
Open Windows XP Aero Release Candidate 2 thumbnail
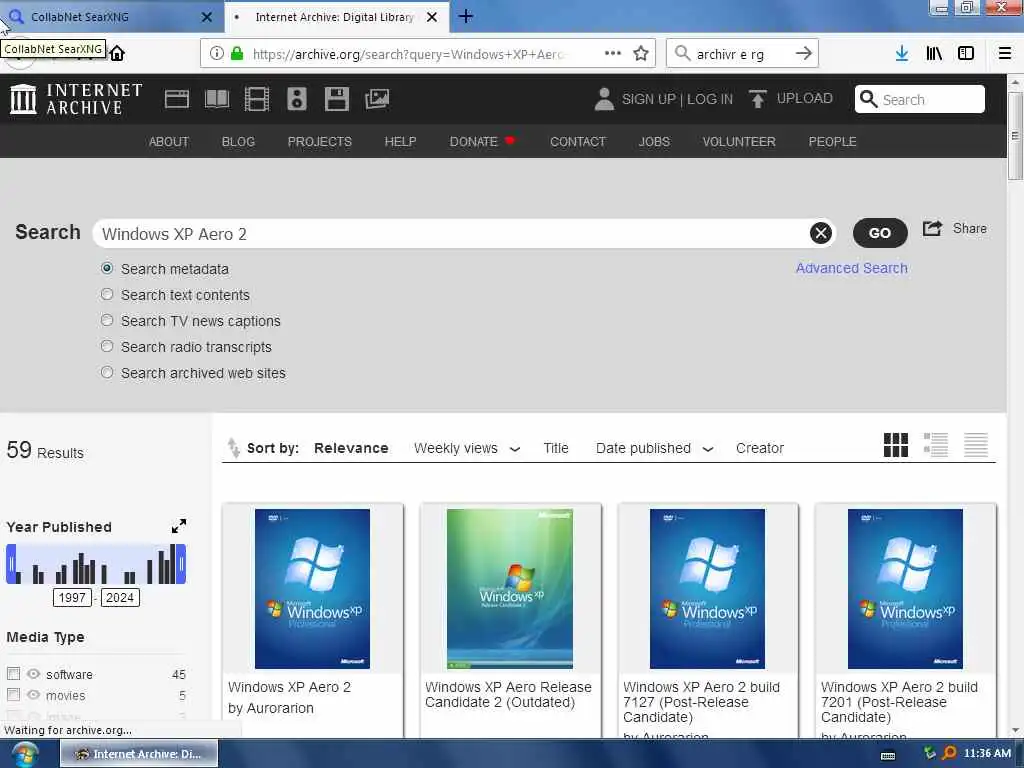tap(510, 588)
